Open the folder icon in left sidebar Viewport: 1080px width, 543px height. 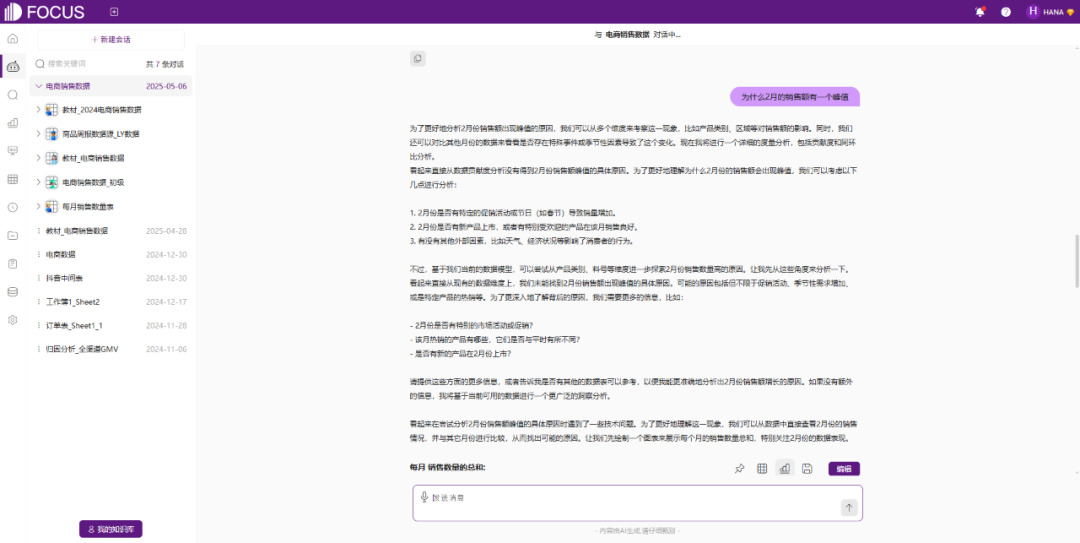tap(12, 236)
